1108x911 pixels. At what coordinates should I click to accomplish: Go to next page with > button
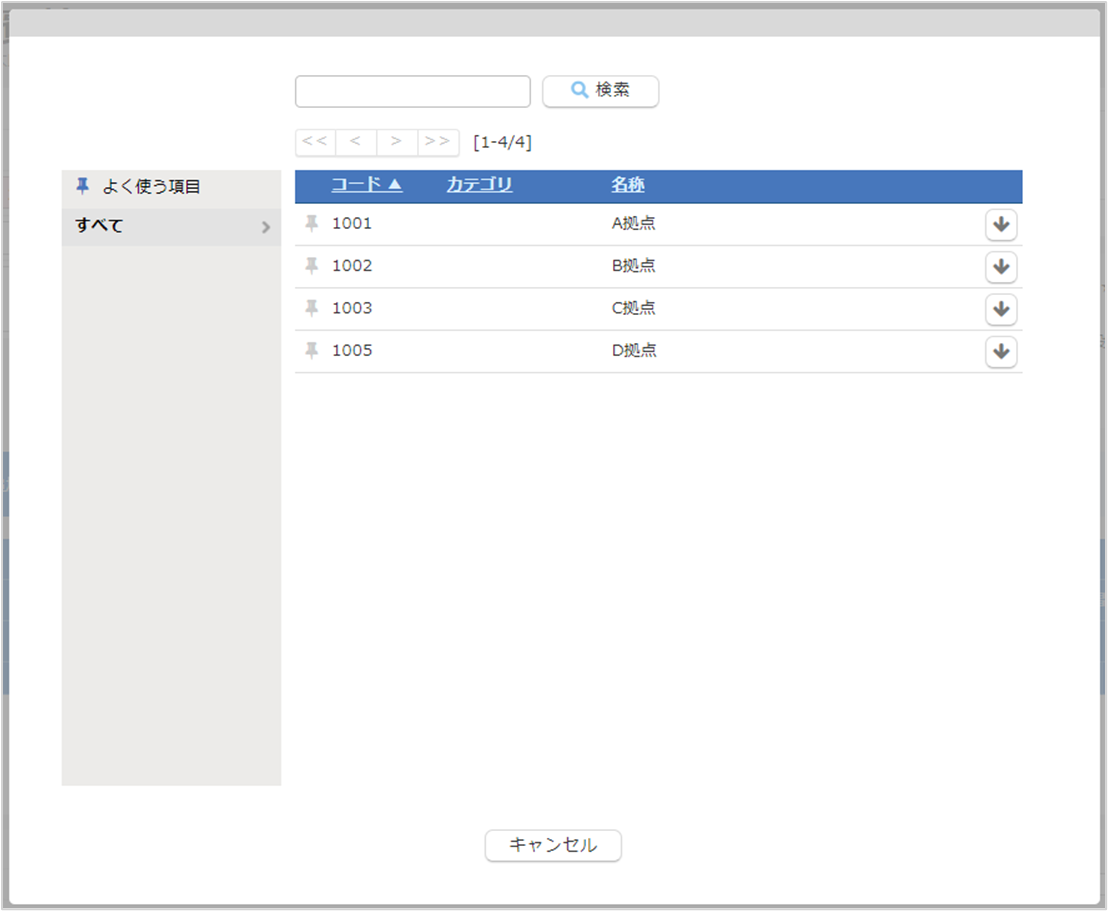397,142
